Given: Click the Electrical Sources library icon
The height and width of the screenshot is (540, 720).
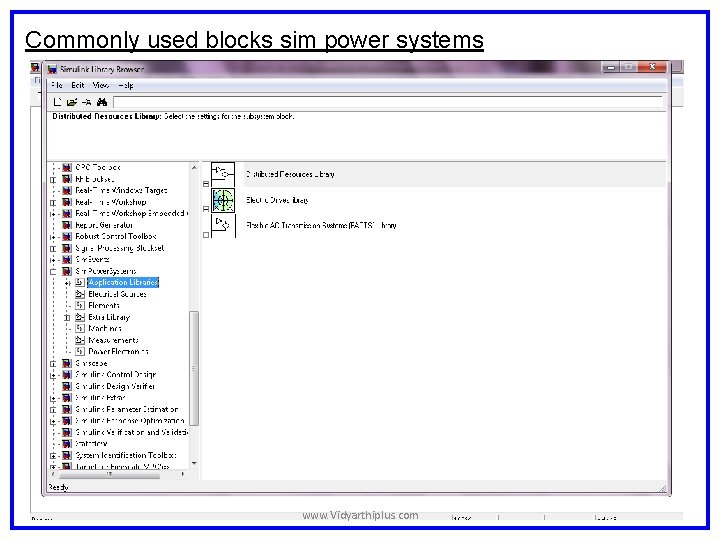Looking at the screenshot, I should pos(80,294).
